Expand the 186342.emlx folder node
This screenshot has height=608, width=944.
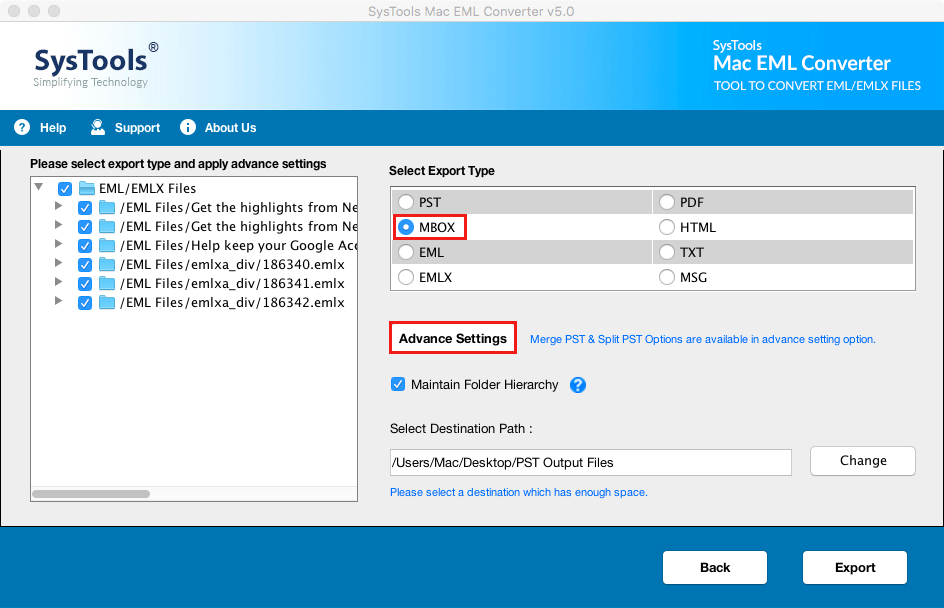coord(58,300)
